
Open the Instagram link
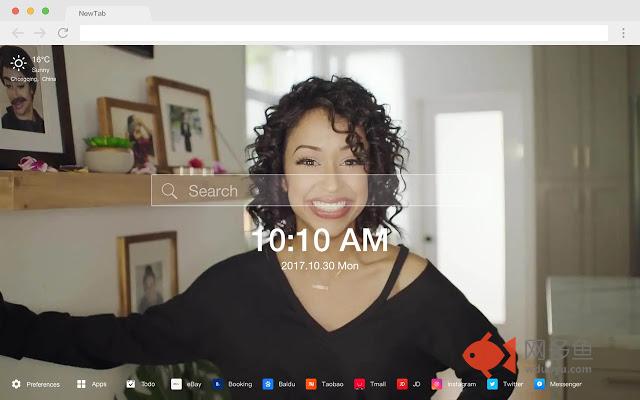click(x=462, y=384)
